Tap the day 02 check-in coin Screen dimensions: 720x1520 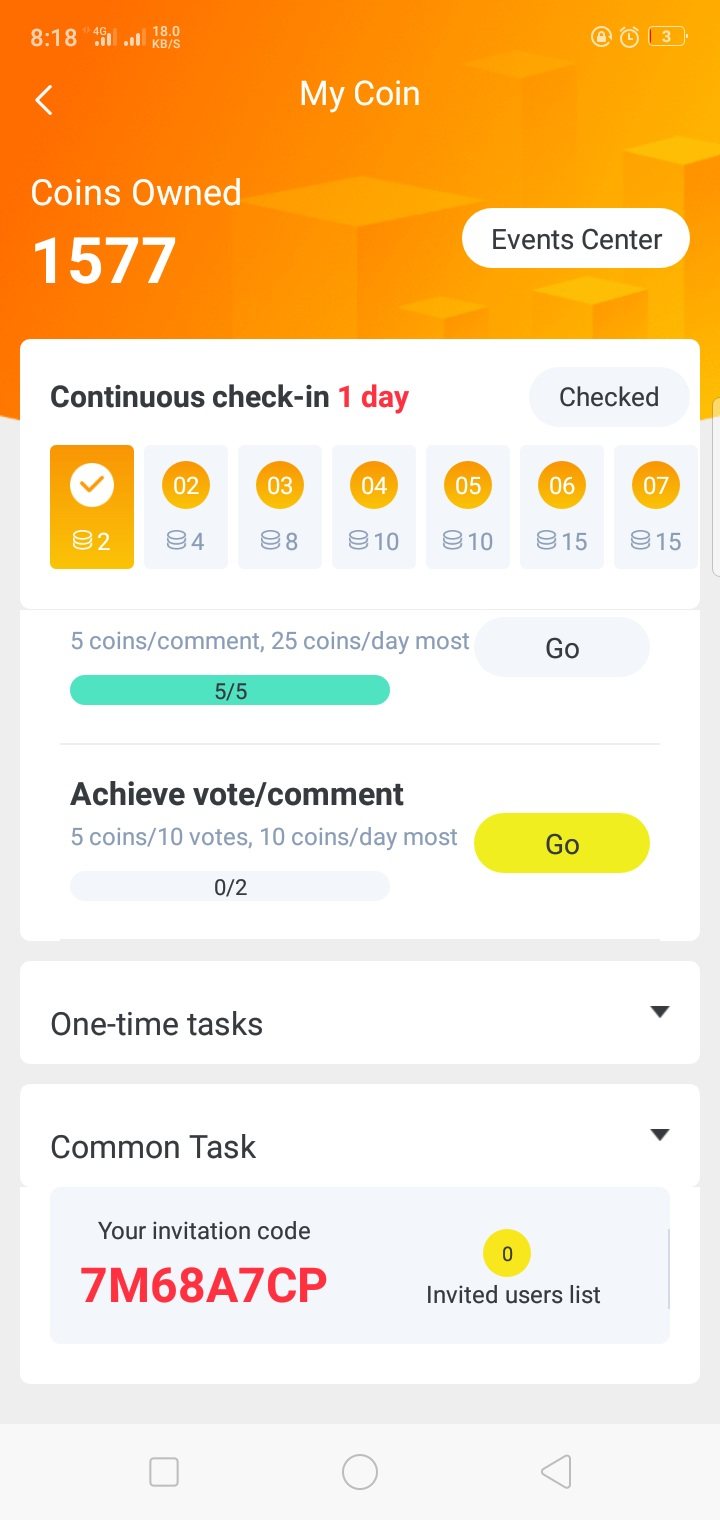[x=186, y=487]
